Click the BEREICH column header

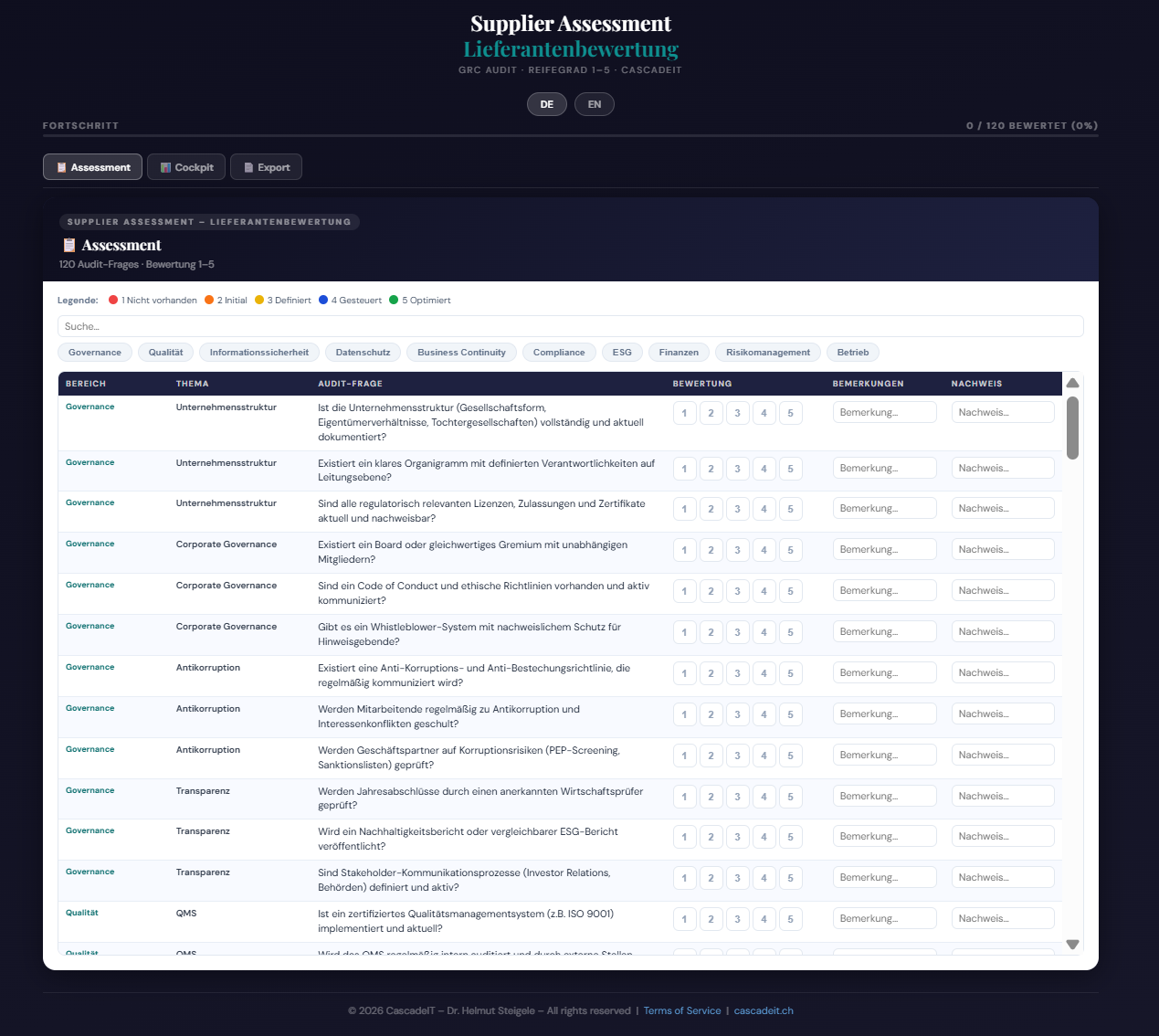(x=86, y=384)
